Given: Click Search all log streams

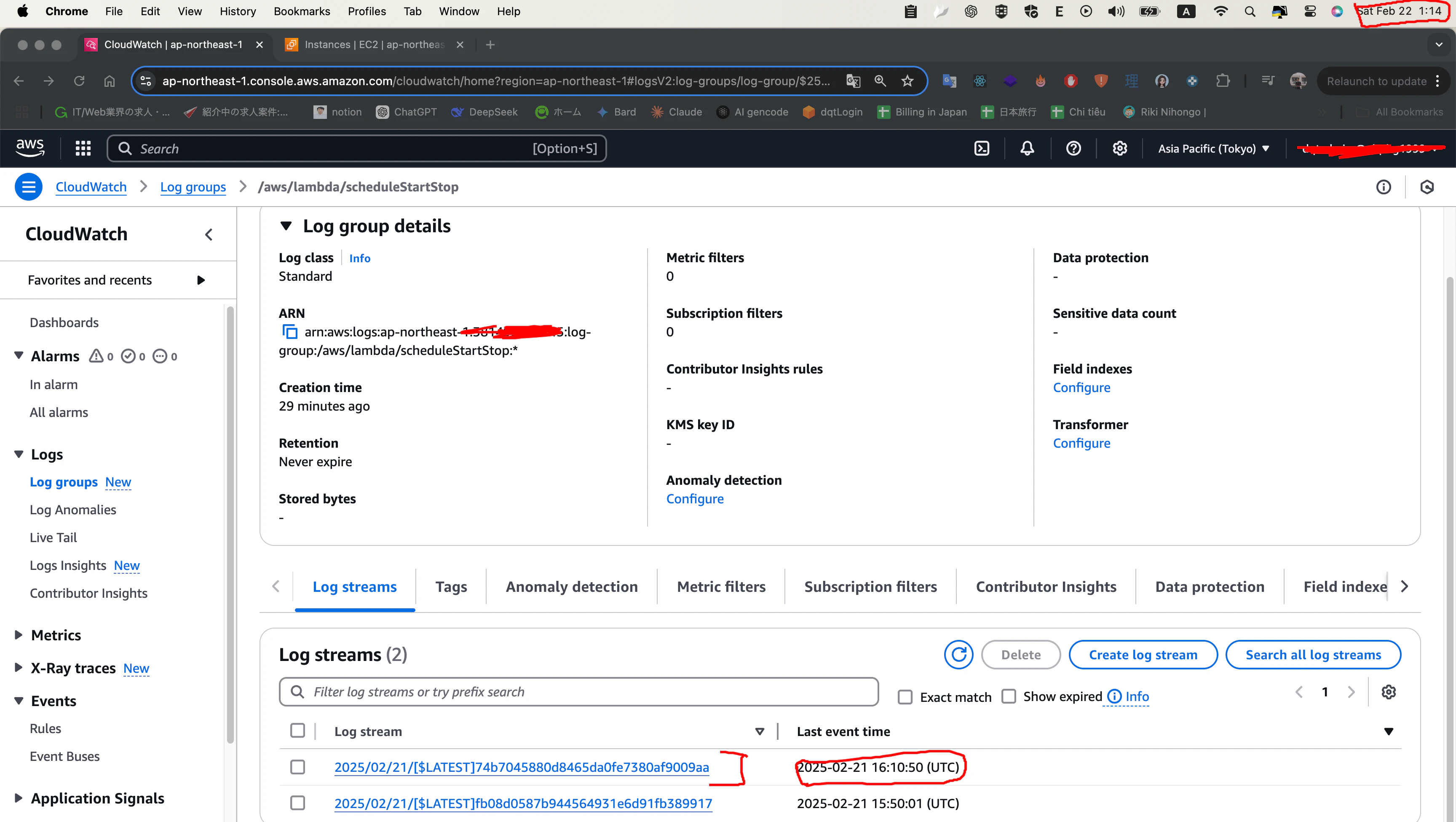Looking at the screenshot, I should 1313,655.
